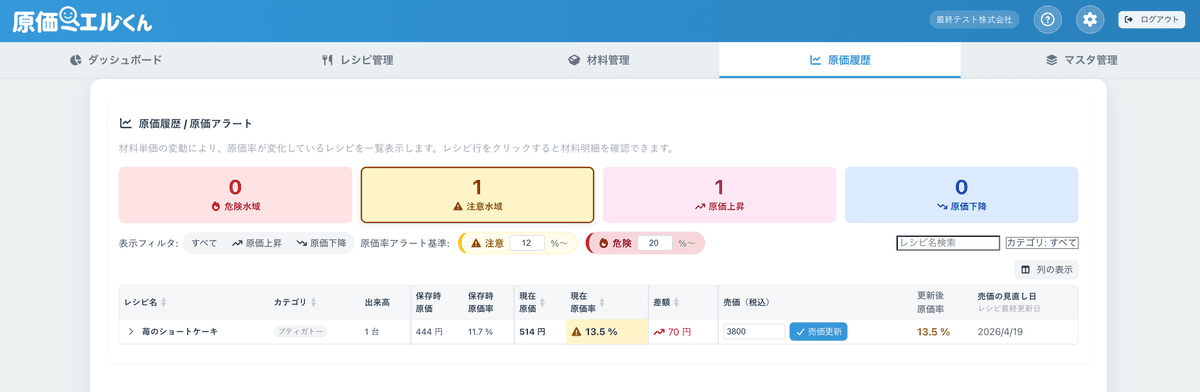Open 列の表示 column picker
1200x392 pixels.
tap(1046, 270)
